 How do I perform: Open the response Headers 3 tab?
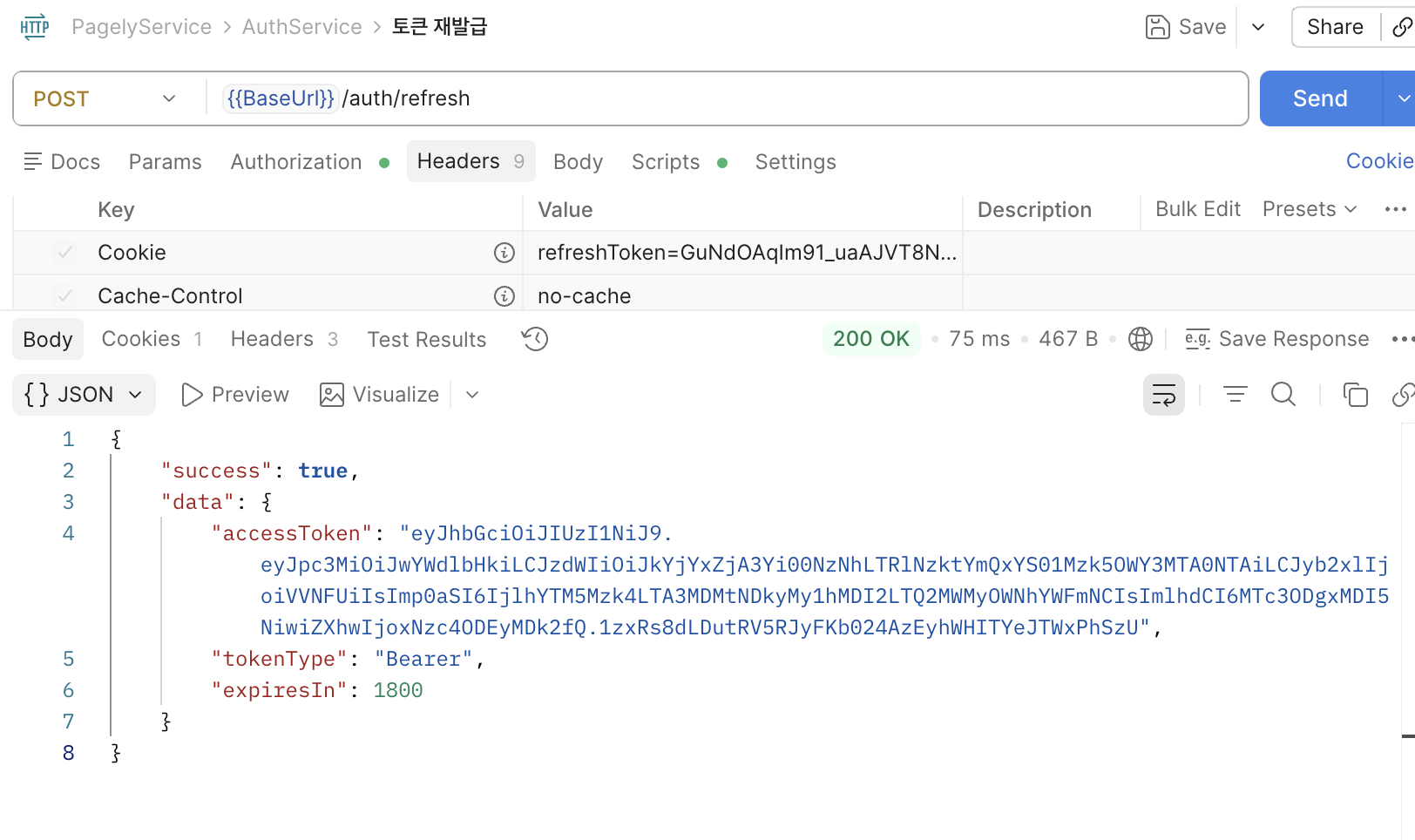[284, 339]
